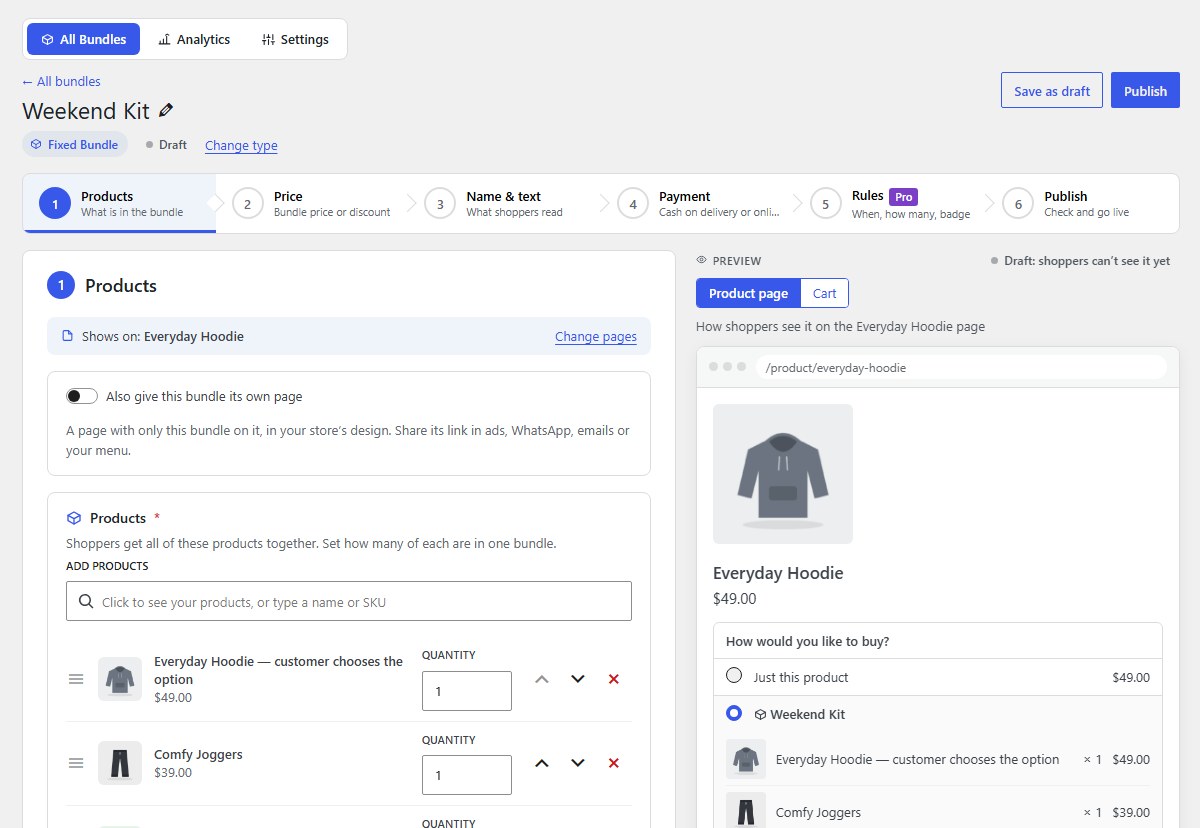This screenshot has width=1200, height=828.
Task: Click quantity field for Comfy Joggers
Action: pyautogui.click(x=467, y=775)
